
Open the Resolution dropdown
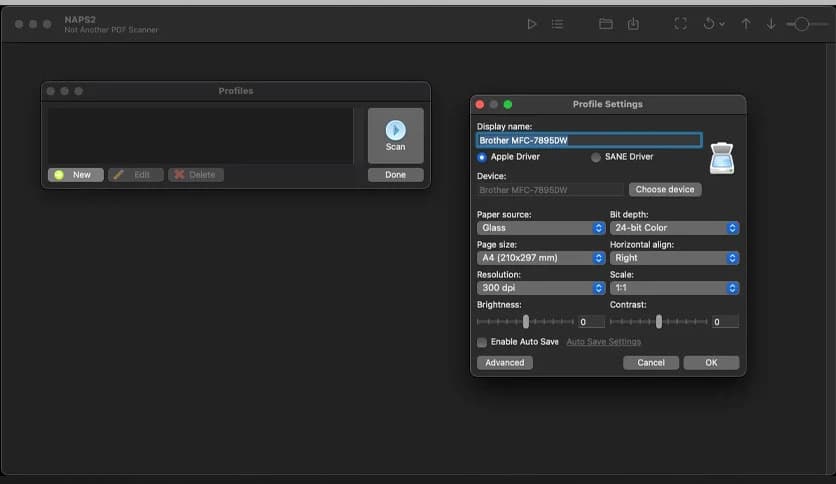pyautogui.click(x=541, y=288)
